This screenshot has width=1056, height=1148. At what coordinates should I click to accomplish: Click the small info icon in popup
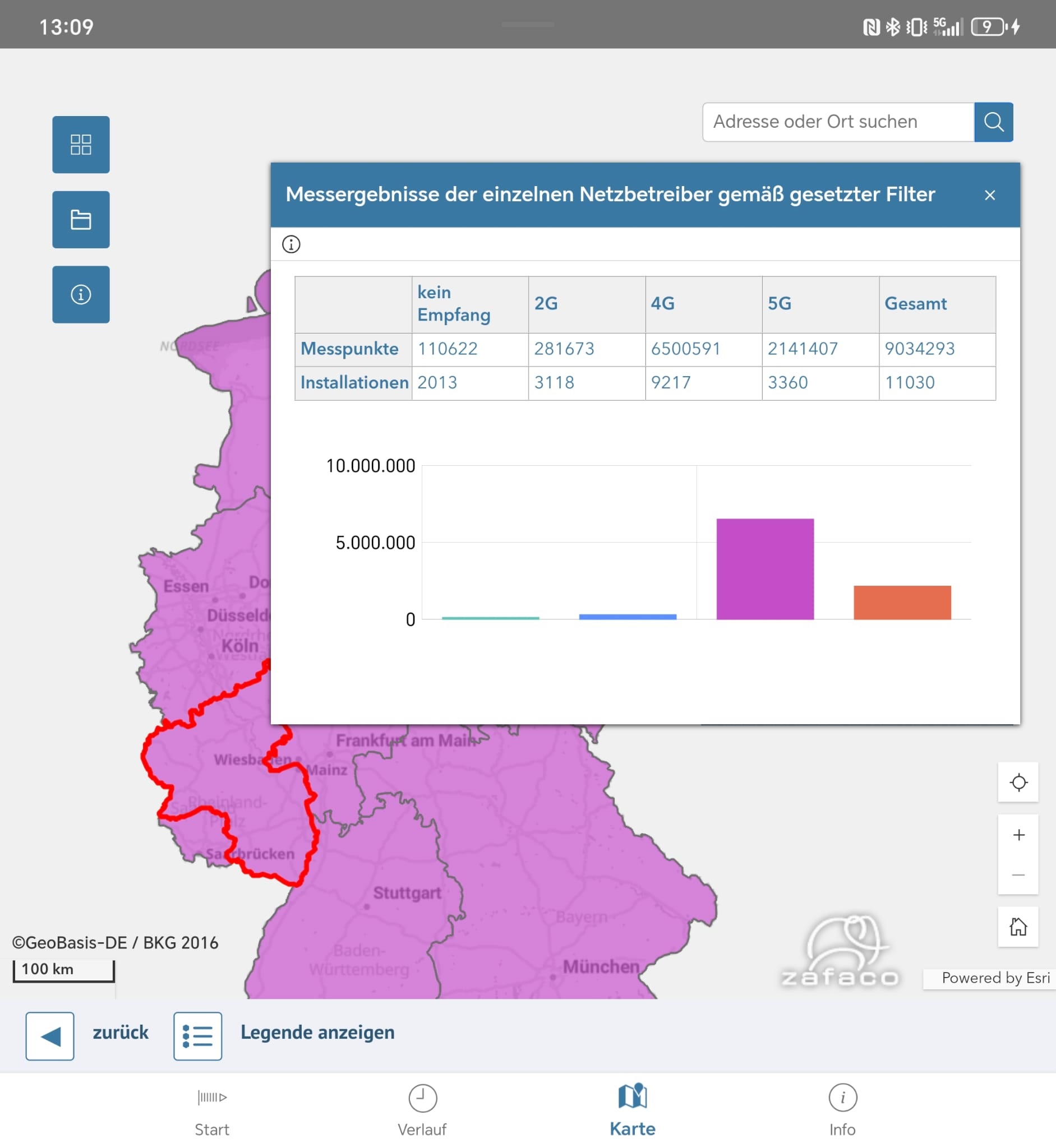click(291, 244)
